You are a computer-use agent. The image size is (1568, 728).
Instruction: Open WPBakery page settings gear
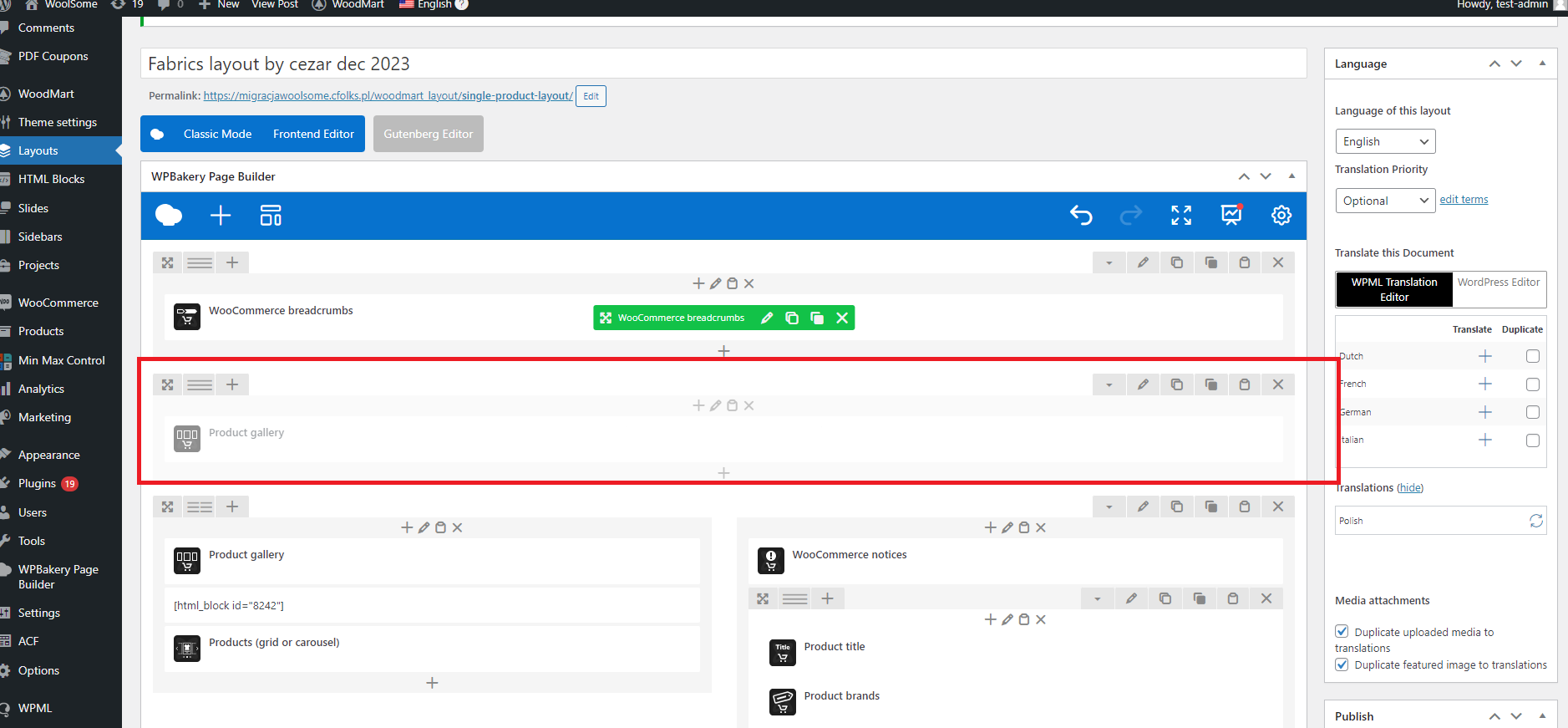(1281, 216)
